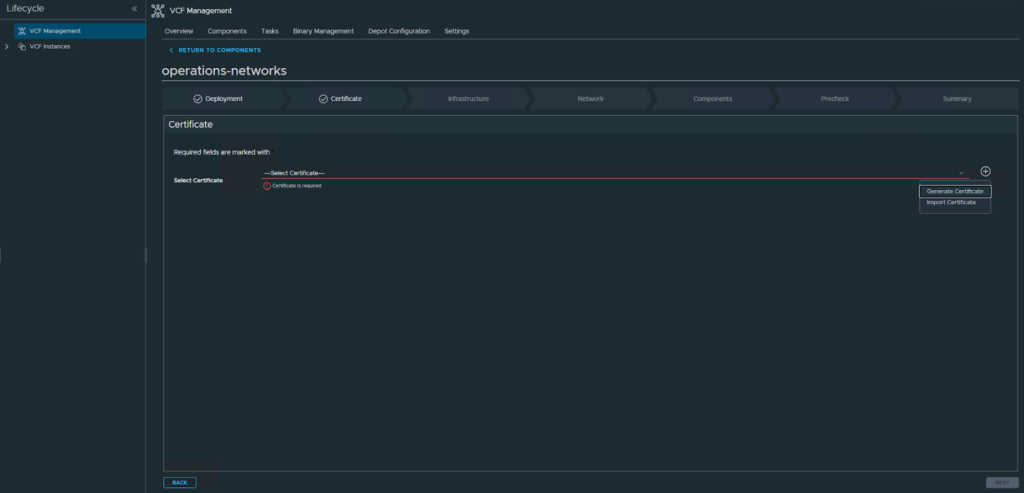Click the Certificate section heading

(x=191, y=124)
